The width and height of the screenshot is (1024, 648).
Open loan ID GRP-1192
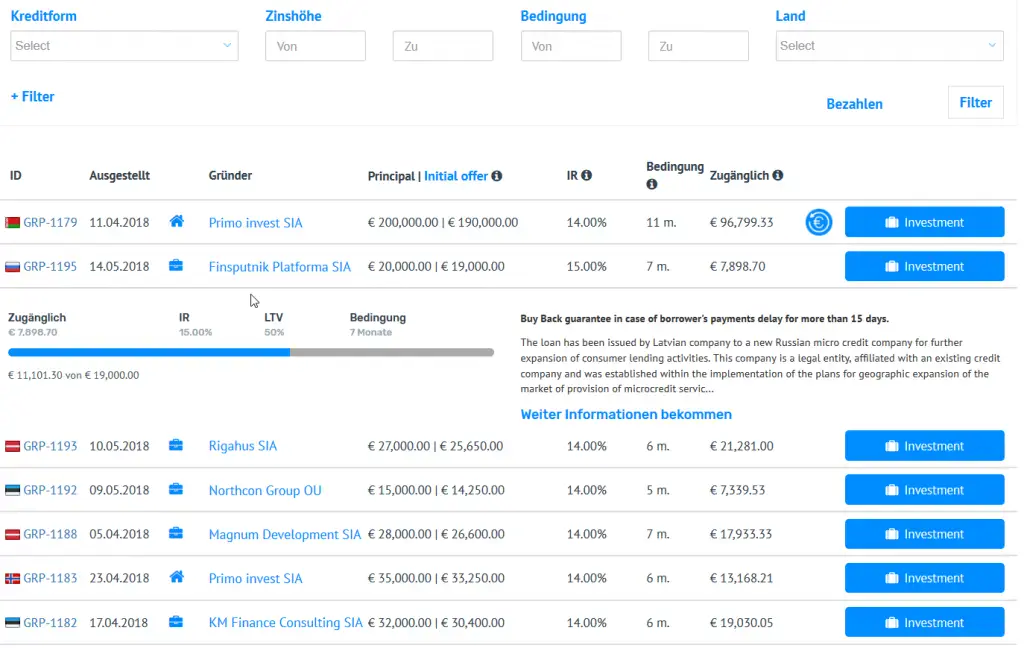50,490
